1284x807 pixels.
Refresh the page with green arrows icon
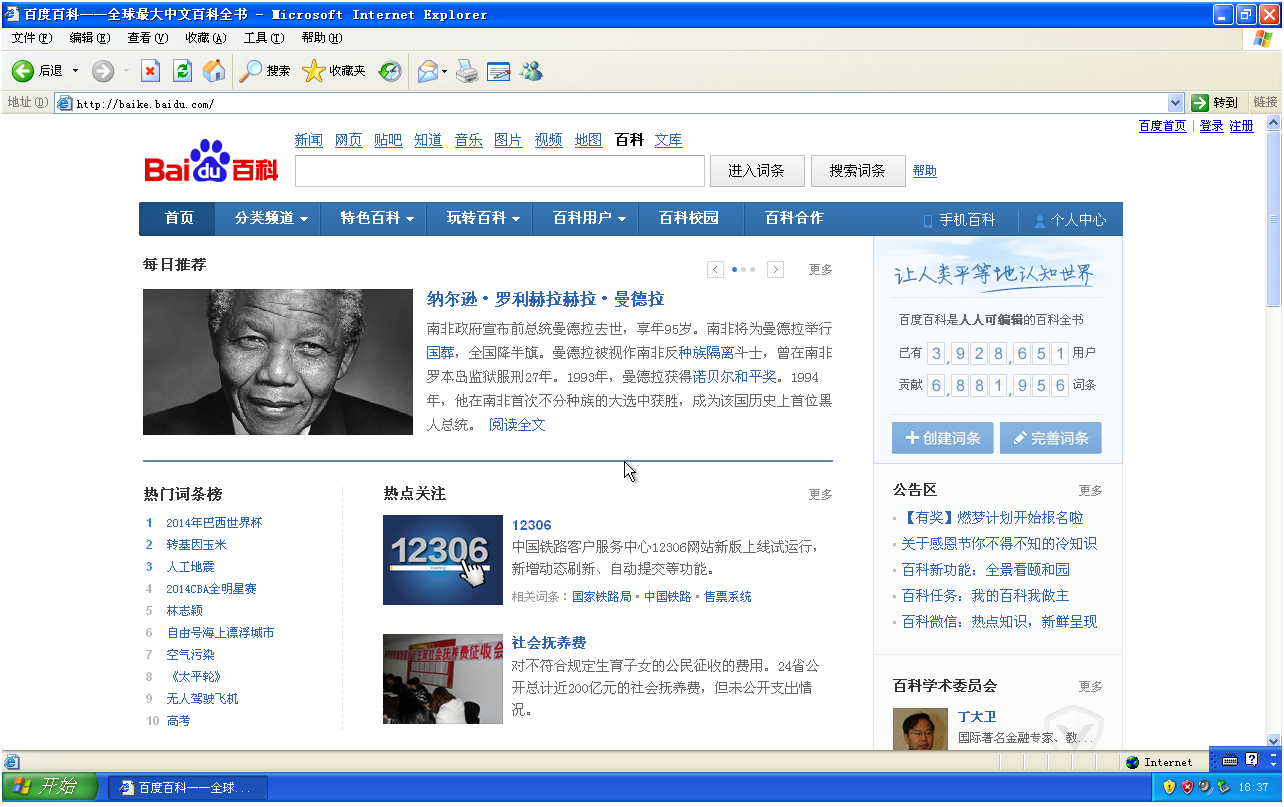point(182,71)
